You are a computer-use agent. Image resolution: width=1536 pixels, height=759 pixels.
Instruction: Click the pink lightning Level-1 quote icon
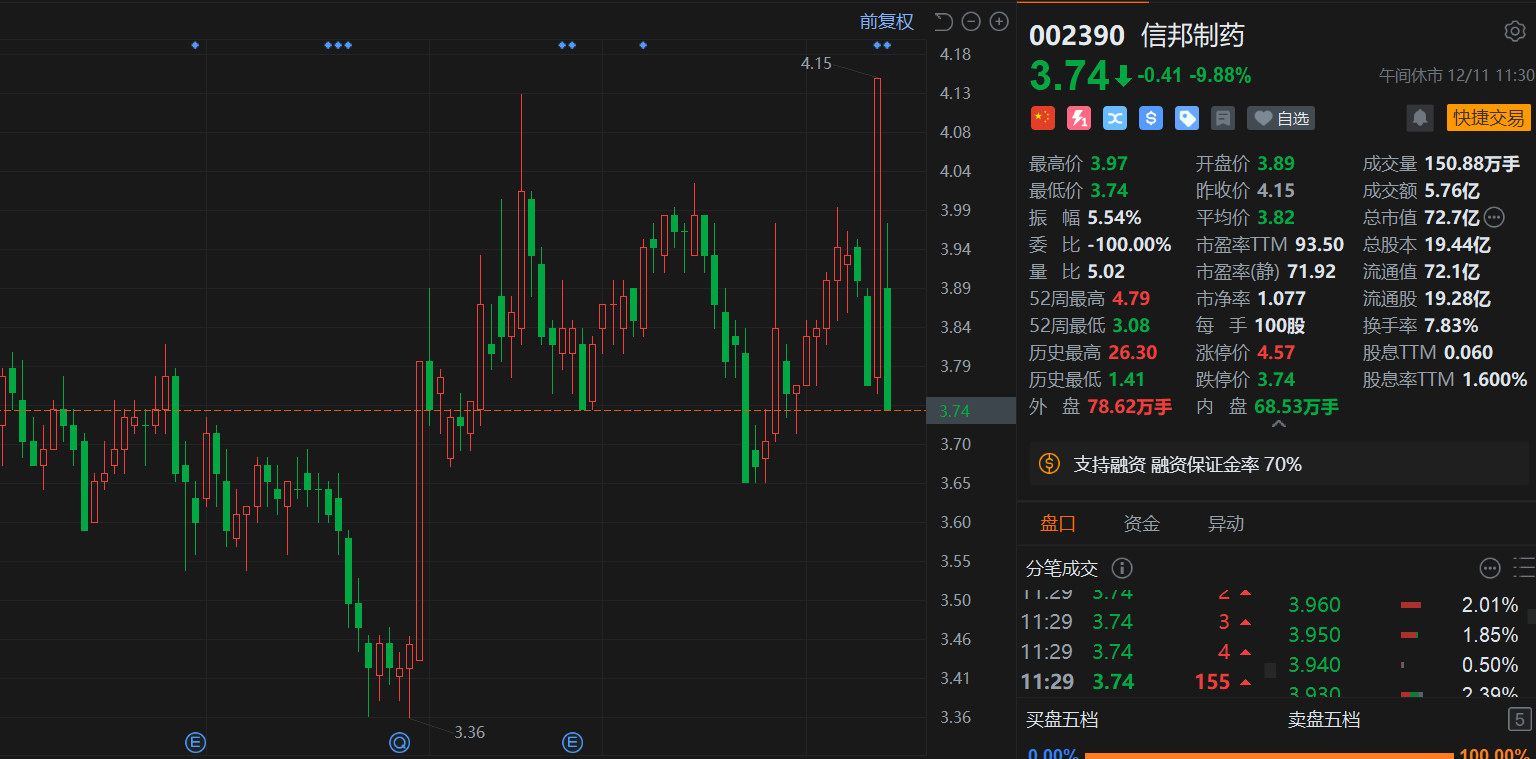pyautogui.click(x=1079, y=118)
